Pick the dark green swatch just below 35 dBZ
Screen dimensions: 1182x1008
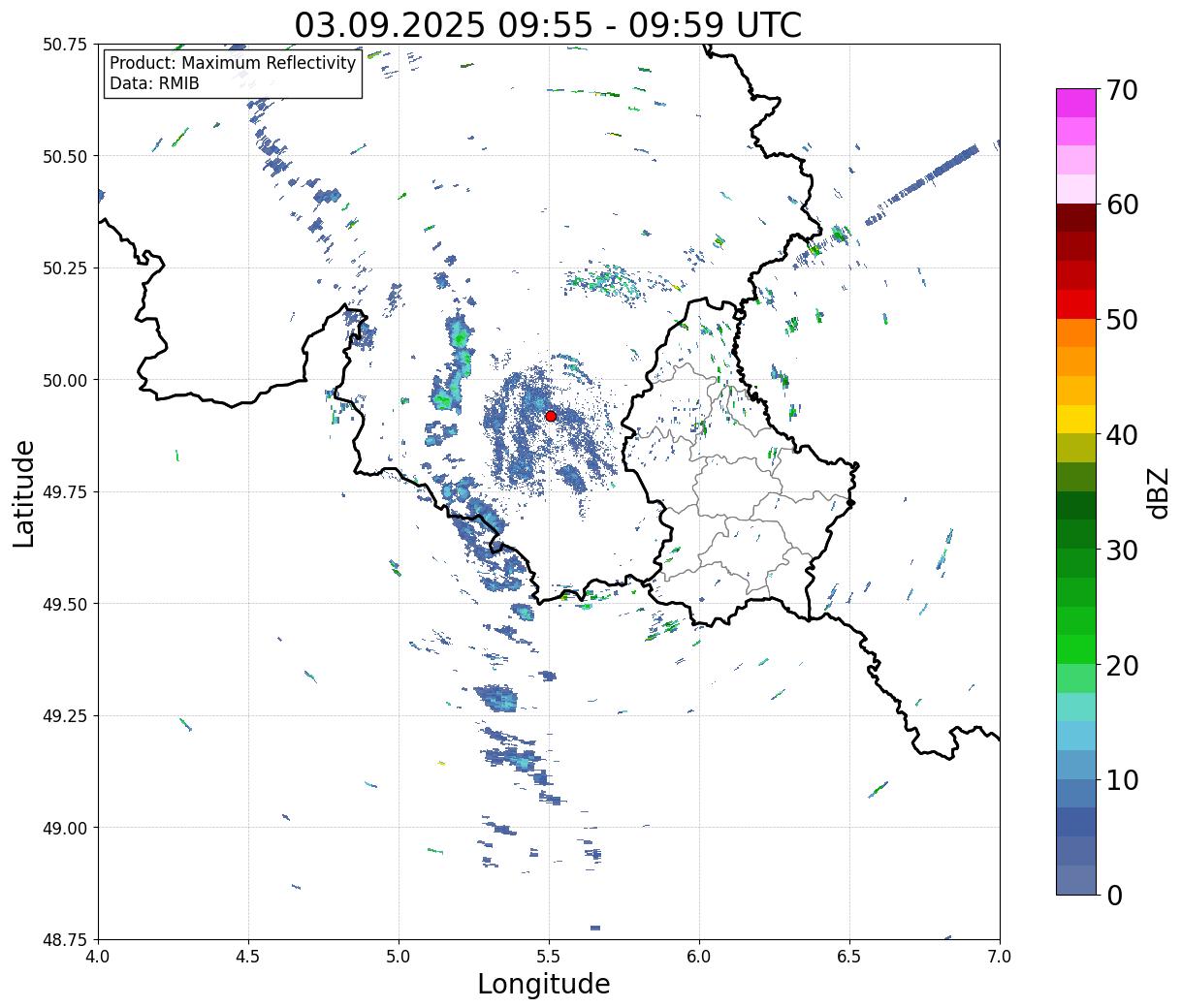coord(1076,506)
